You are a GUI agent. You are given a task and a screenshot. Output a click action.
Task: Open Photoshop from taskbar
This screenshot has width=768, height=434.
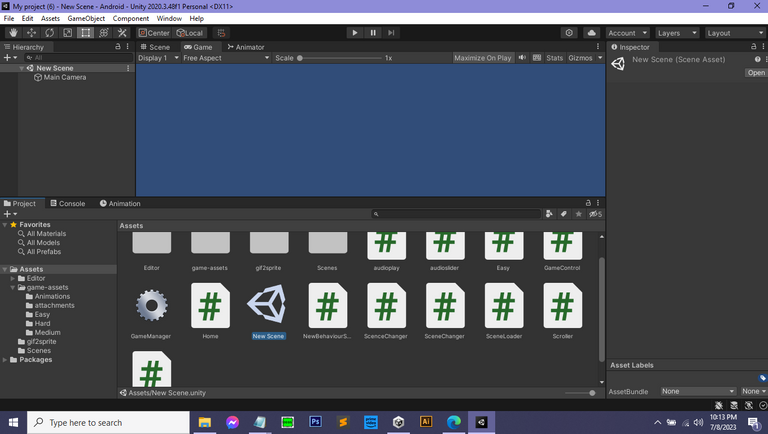tap(315, 422)
